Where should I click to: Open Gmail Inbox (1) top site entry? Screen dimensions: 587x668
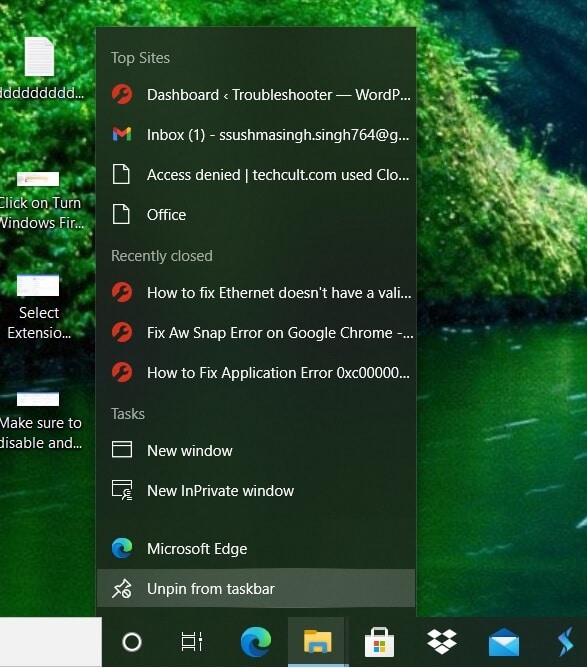tap(256, 135)
